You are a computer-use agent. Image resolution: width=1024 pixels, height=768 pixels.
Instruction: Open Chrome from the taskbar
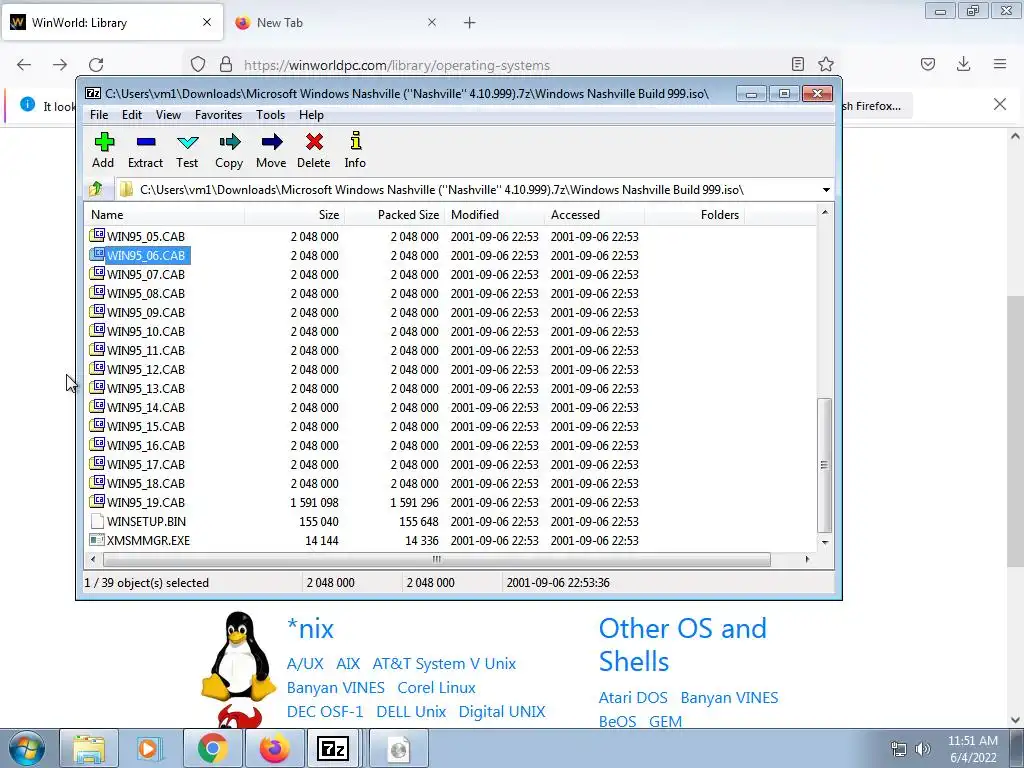tap(212, 748)
